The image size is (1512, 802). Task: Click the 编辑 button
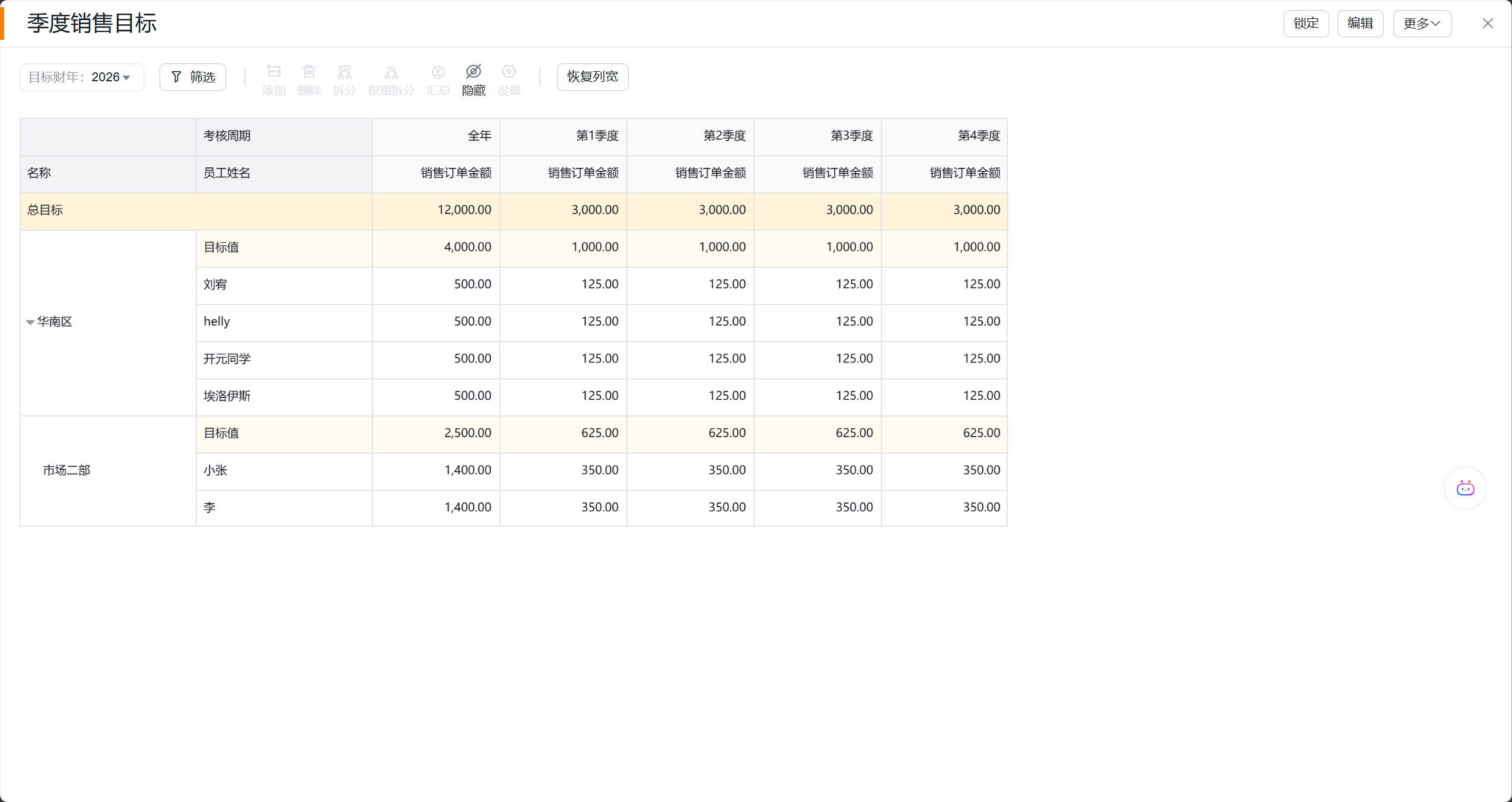point(1360,24)
